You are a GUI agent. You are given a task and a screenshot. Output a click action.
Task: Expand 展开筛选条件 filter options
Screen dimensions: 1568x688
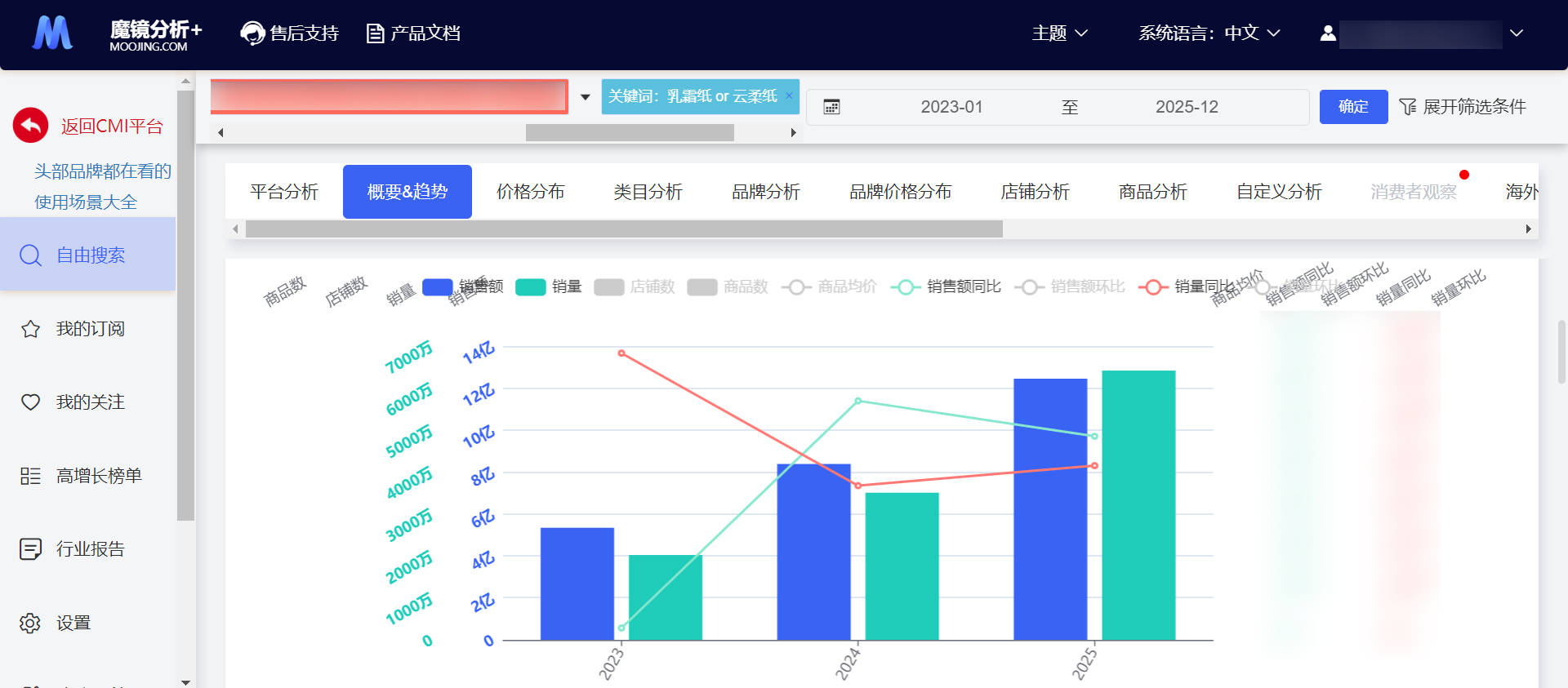coord(1462,107)
